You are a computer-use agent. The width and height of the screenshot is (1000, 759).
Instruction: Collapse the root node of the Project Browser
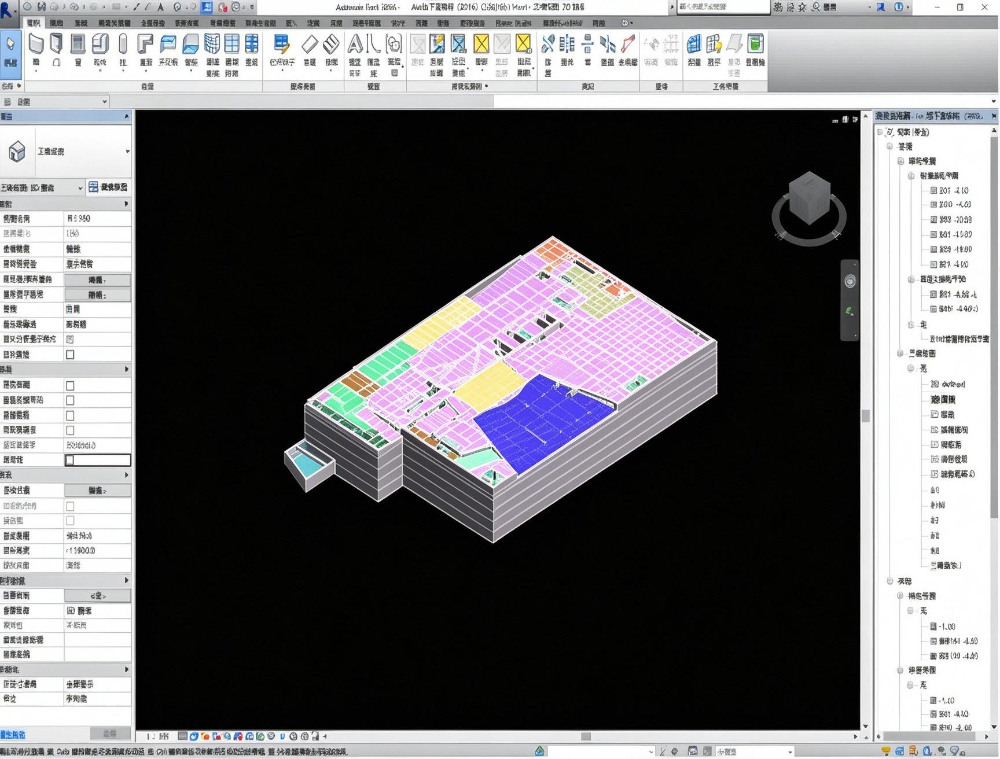(x=880, y=132)
